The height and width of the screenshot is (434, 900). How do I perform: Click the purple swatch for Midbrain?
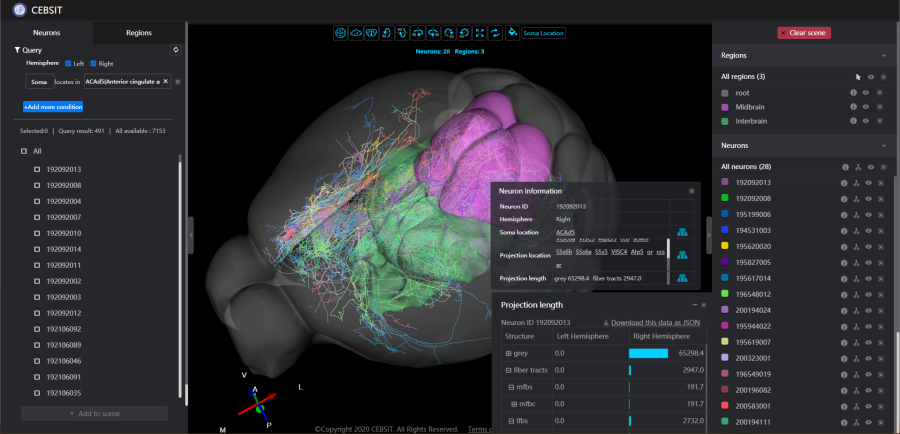(724, 107)
